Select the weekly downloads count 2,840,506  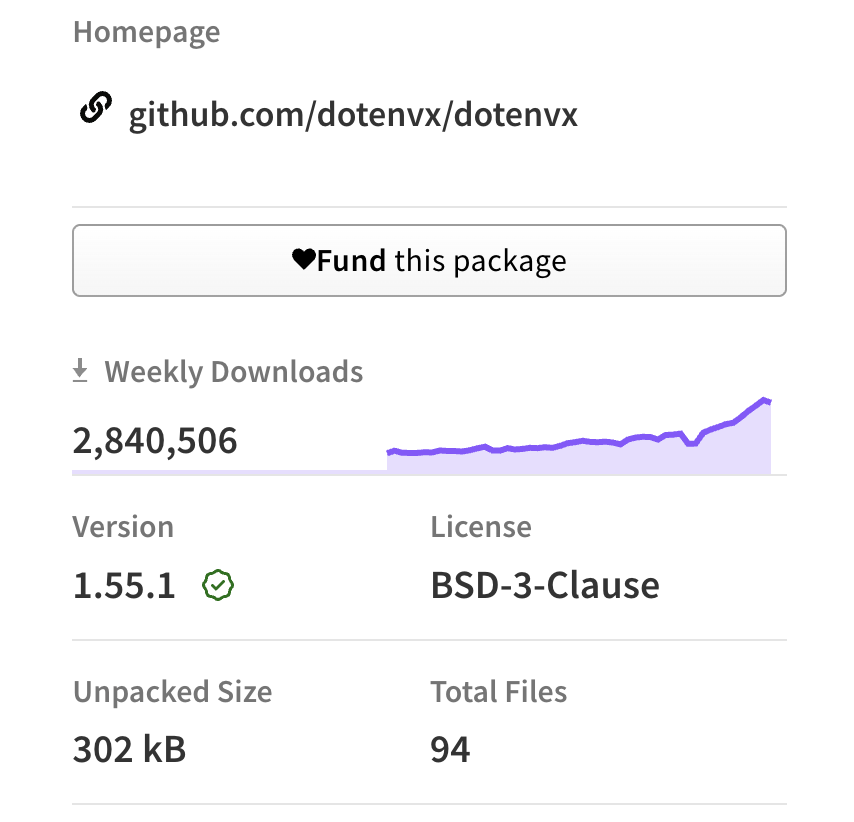click(155, 441)
